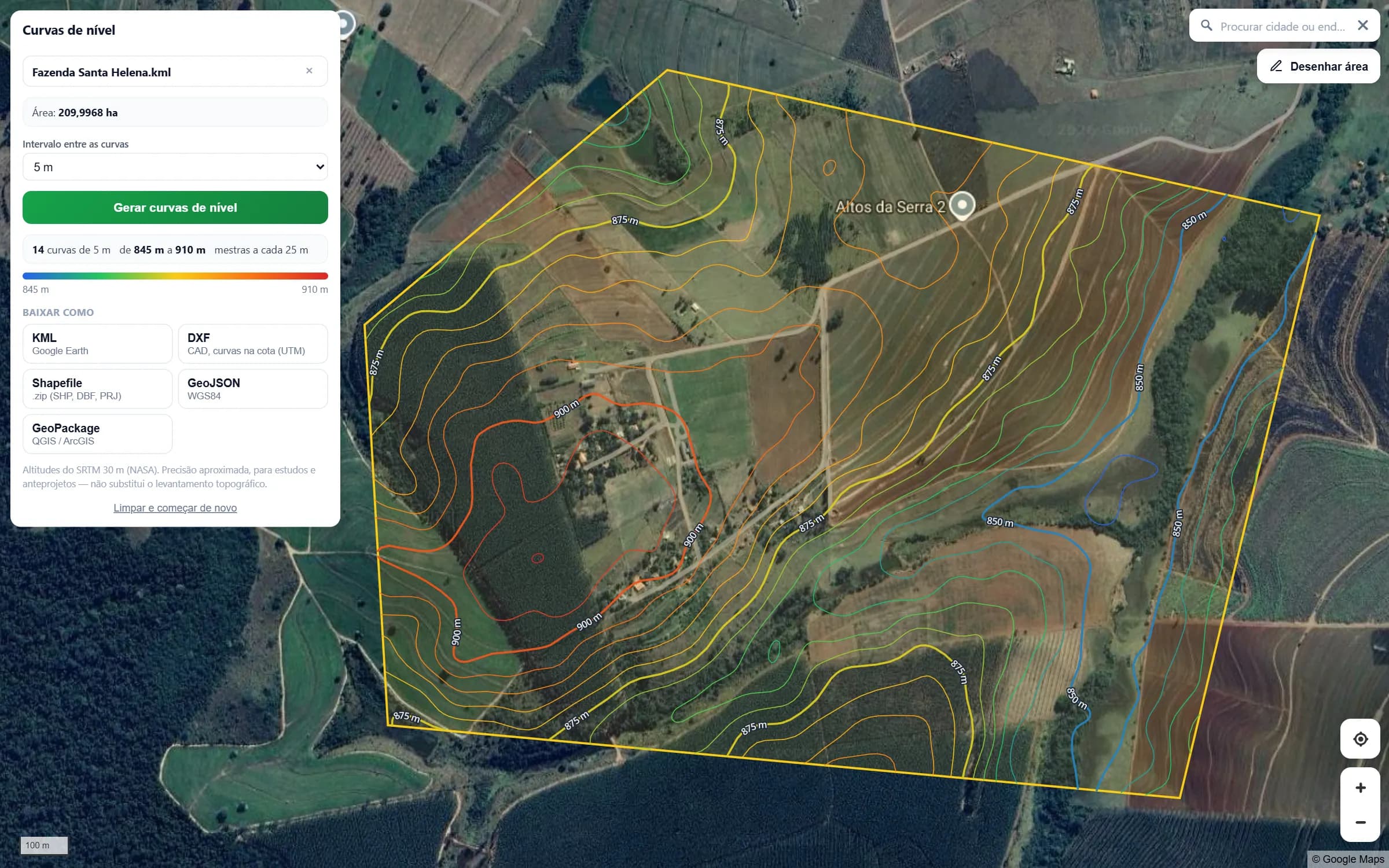Screen dimensions: 1389x868
Task: Download contours as DXF CAD file
Action: tap(253, 344)
